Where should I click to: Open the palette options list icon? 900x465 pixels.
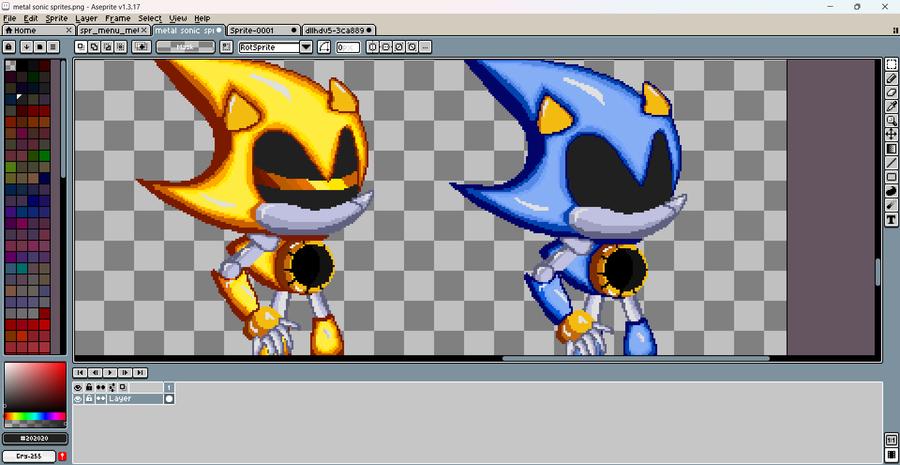(x=53, y=47)
